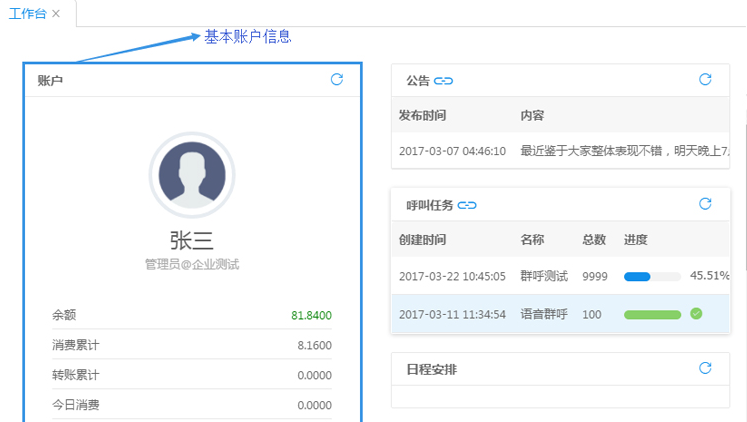Open the 2017-03-07 announcement entry
Screen dimensions: 747x422
pos(560,151)
